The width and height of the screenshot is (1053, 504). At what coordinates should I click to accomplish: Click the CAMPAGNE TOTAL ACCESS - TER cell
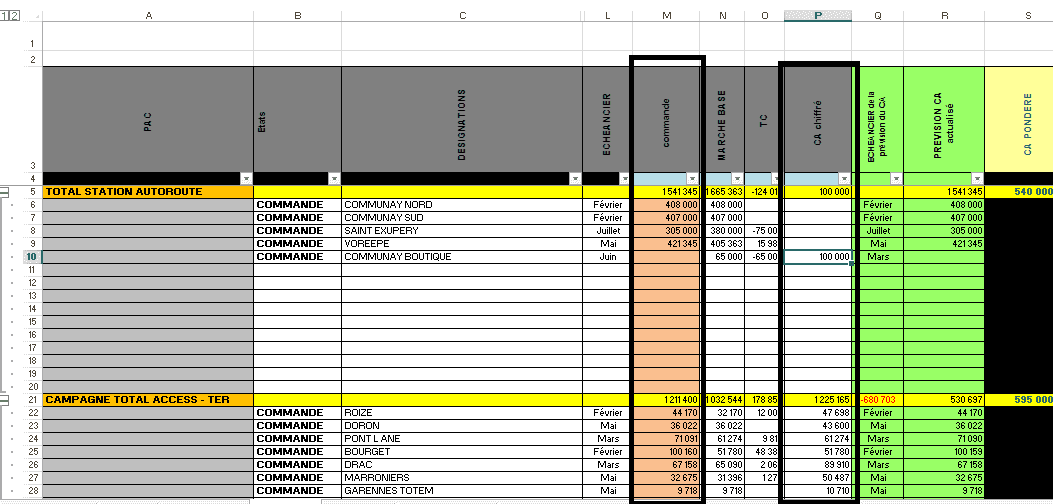148,400
